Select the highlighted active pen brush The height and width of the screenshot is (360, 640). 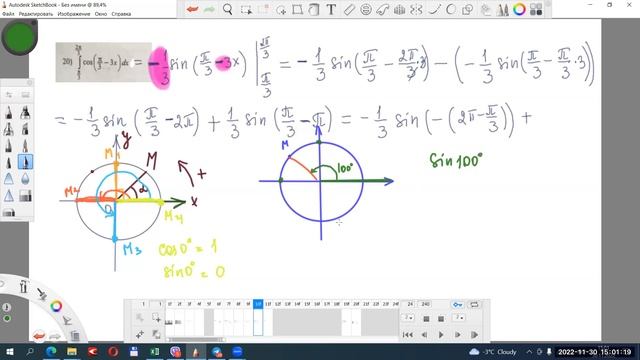[25, 162]
